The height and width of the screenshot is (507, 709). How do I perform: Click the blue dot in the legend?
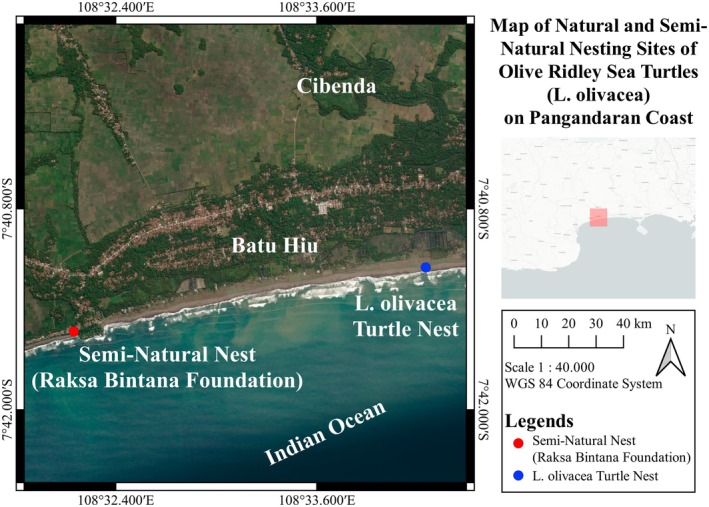point(519,476)
